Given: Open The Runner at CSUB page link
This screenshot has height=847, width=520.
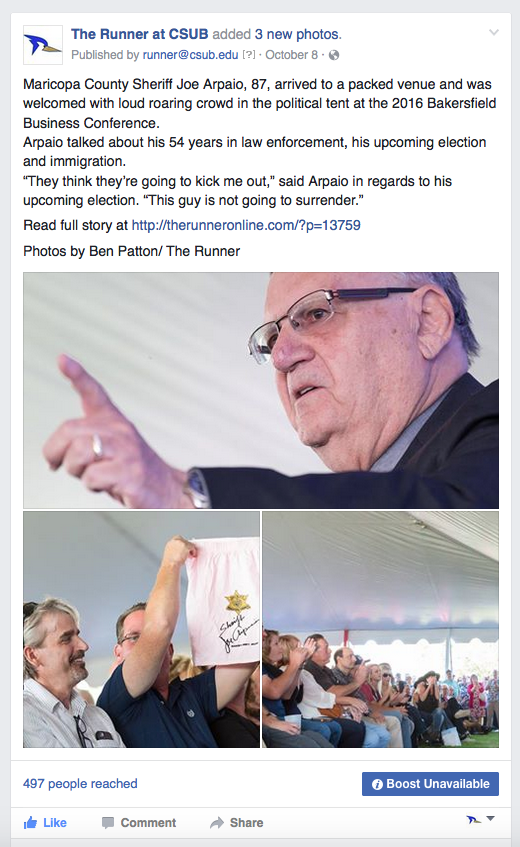Looking at the screenshot, I should pyautogui.click(x=139, y=34).
